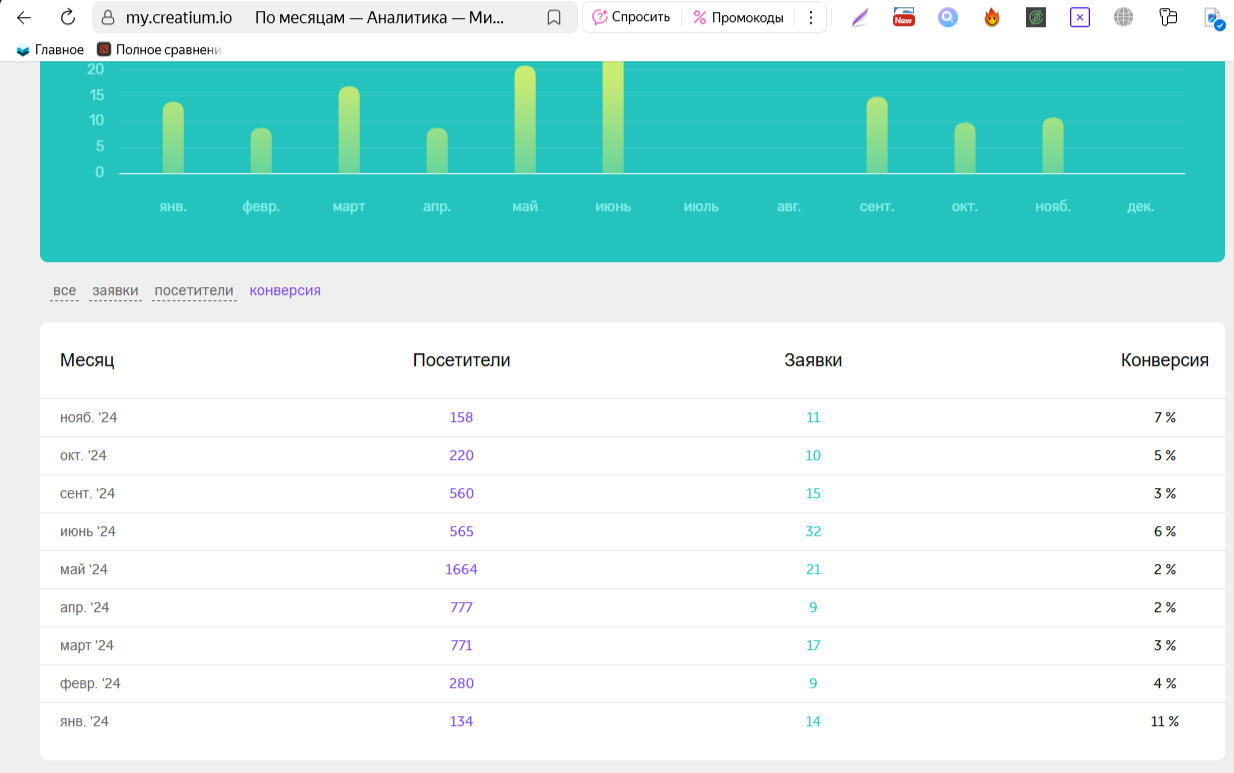Click the март bar in the chart
The image size is (1234, 773).
click(349, 130)
